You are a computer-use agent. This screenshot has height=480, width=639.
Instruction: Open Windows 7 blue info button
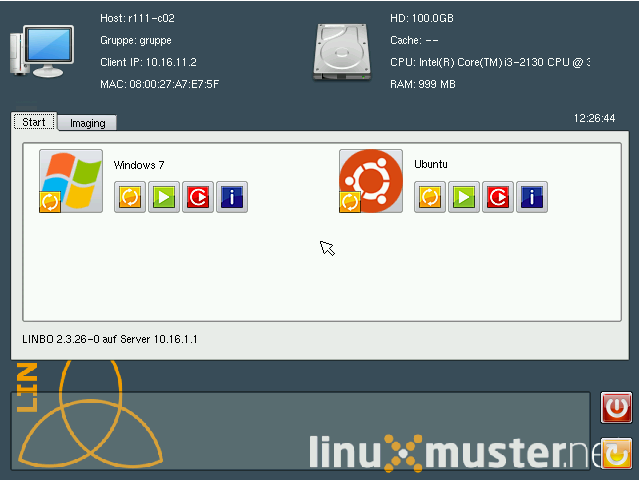tap(232, 197)
